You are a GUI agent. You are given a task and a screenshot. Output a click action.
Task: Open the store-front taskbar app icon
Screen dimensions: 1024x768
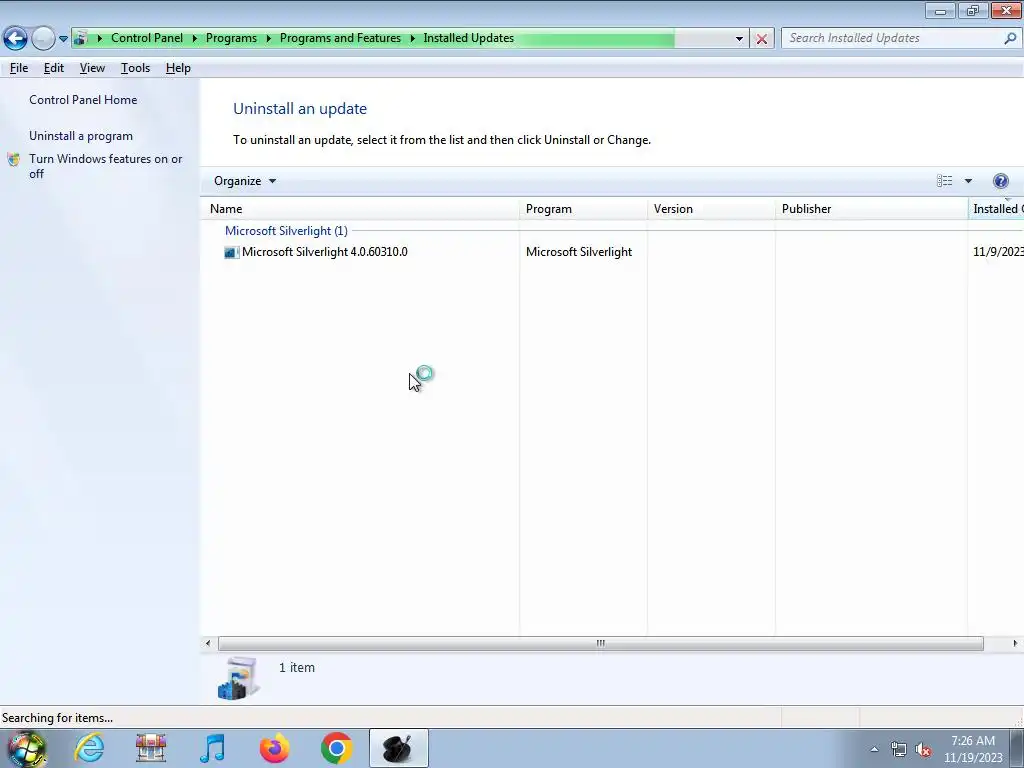point(151,748)
